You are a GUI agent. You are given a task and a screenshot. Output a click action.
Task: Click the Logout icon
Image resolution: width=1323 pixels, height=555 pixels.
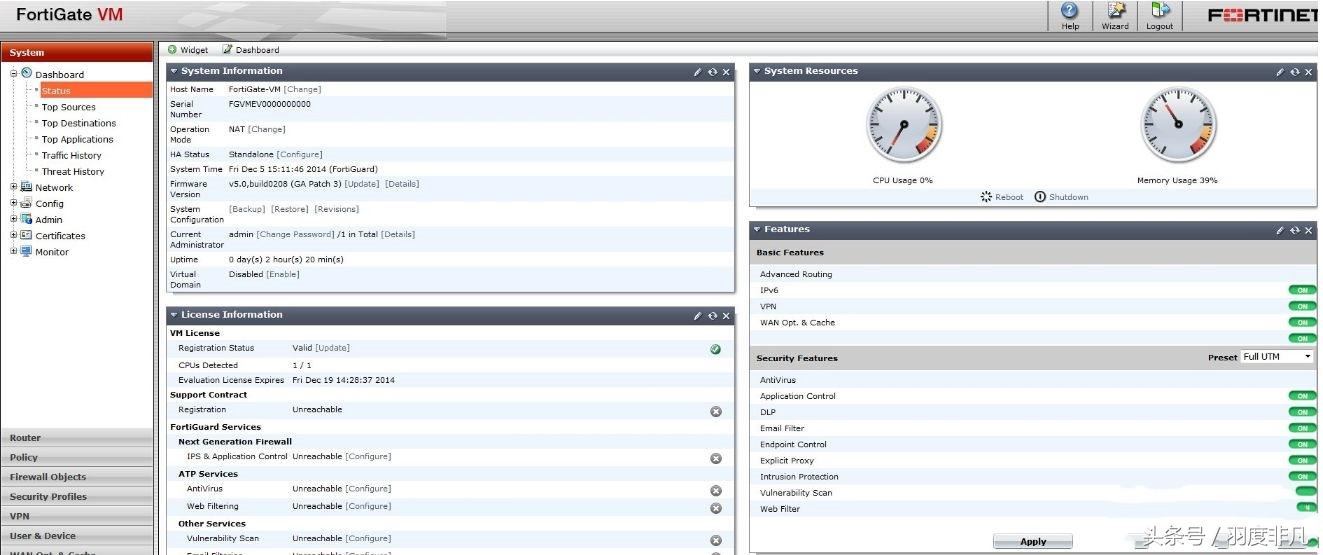pyautogui.click(x=1160, y=12)
